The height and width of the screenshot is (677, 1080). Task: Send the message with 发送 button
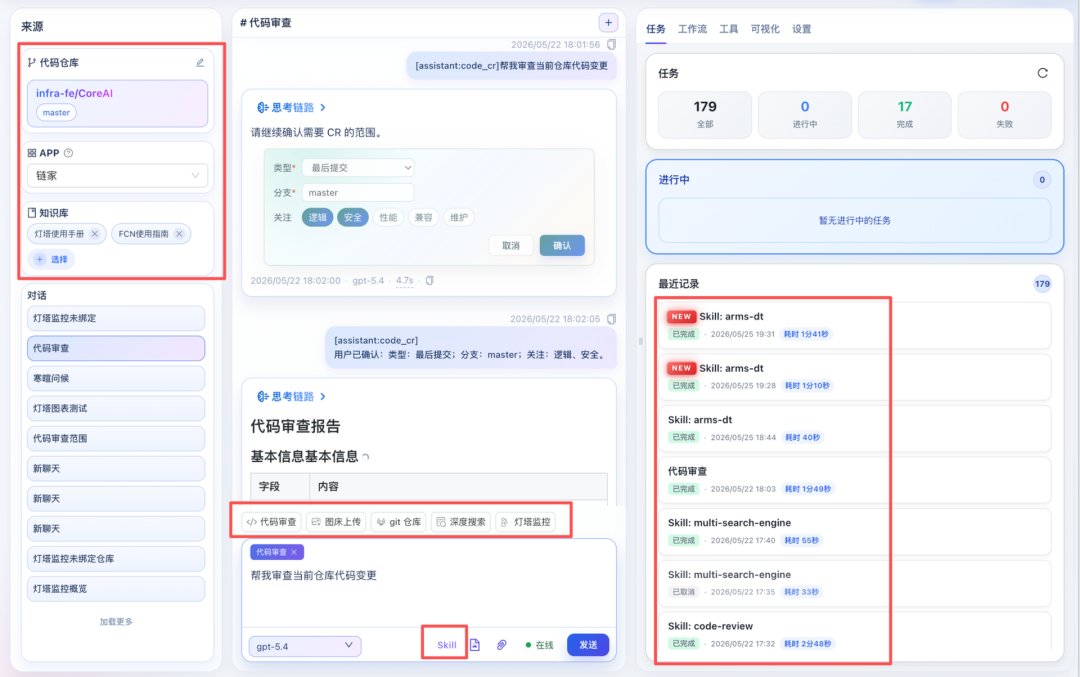tap(588, 645)
